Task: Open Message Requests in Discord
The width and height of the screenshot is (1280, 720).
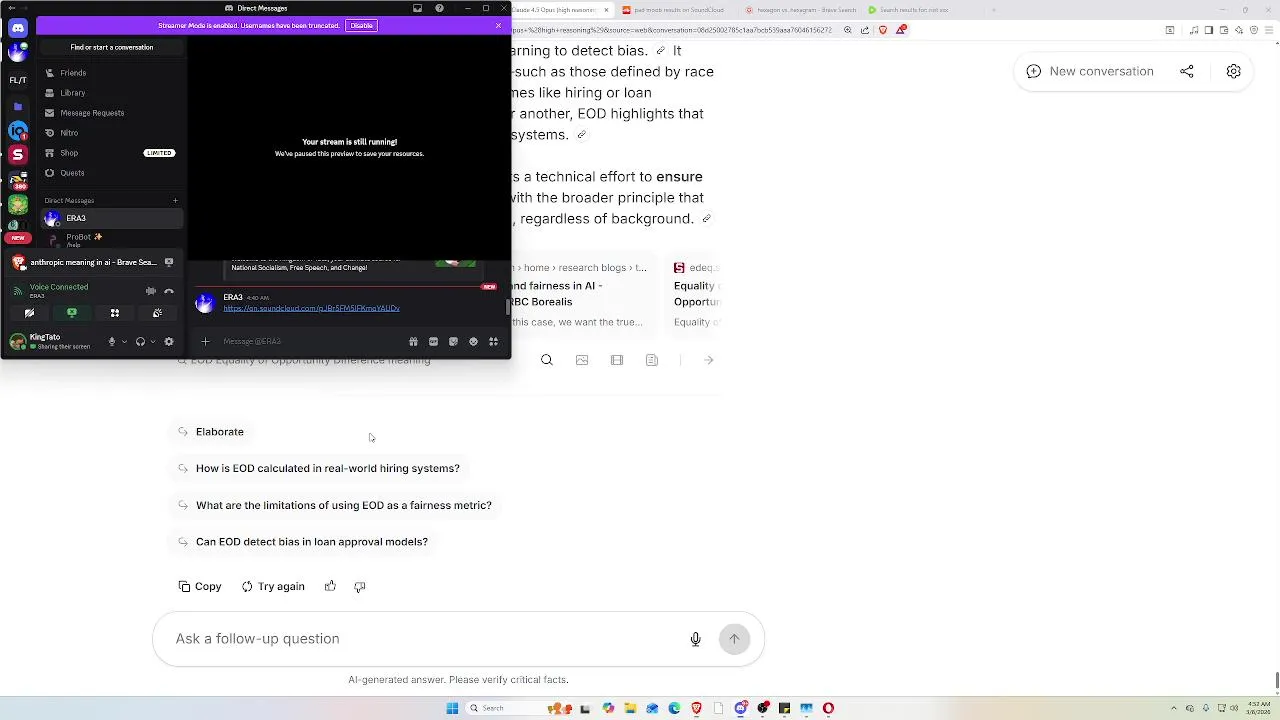Action: 111,113
